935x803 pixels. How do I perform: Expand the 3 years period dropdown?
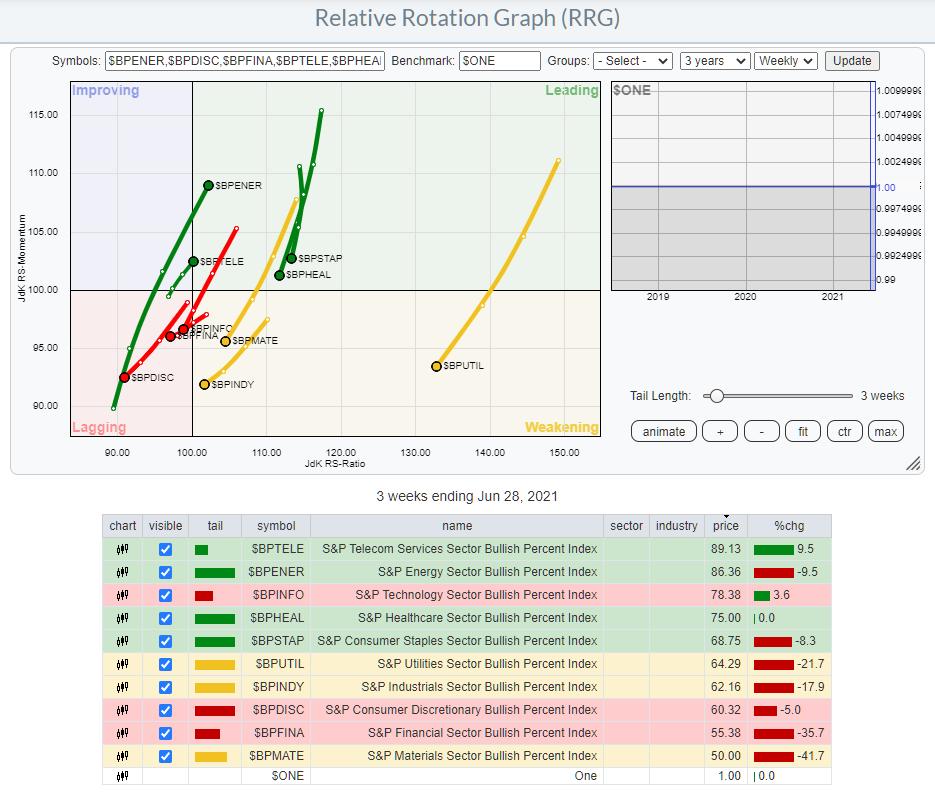714,61
